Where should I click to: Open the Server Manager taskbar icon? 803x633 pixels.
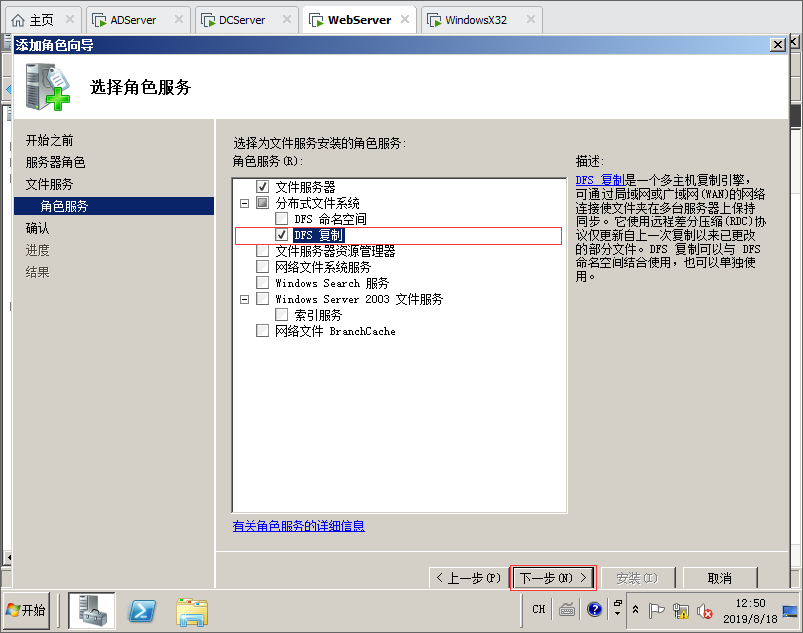tap(92, 610)
